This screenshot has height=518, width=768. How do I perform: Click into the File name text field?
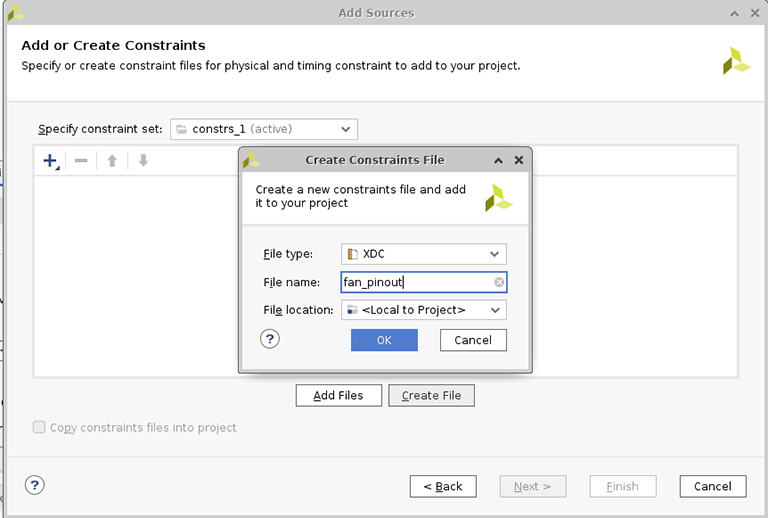(415, 283)
